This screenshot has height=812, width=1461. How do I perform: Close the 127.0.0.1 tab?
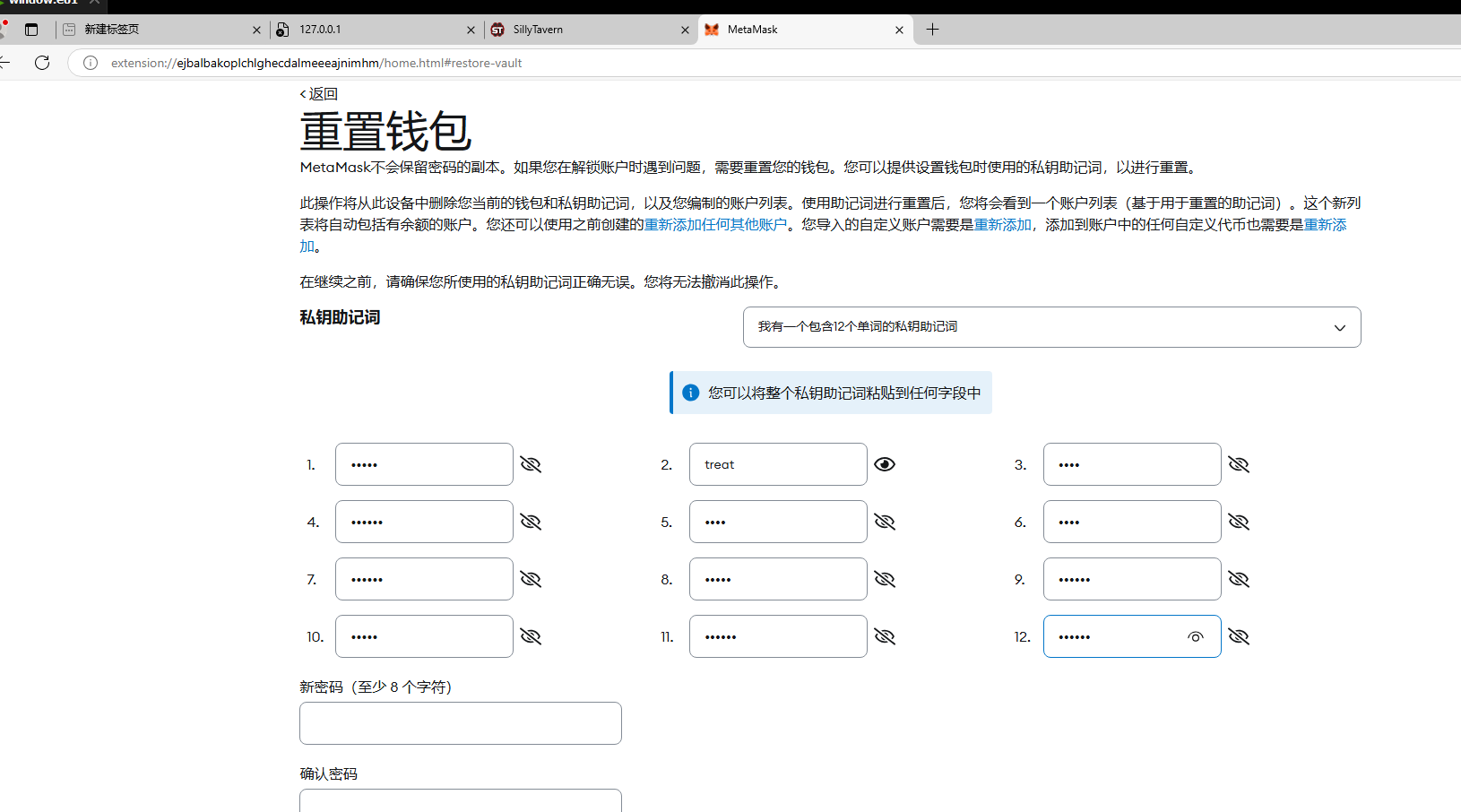pos(471,30)
